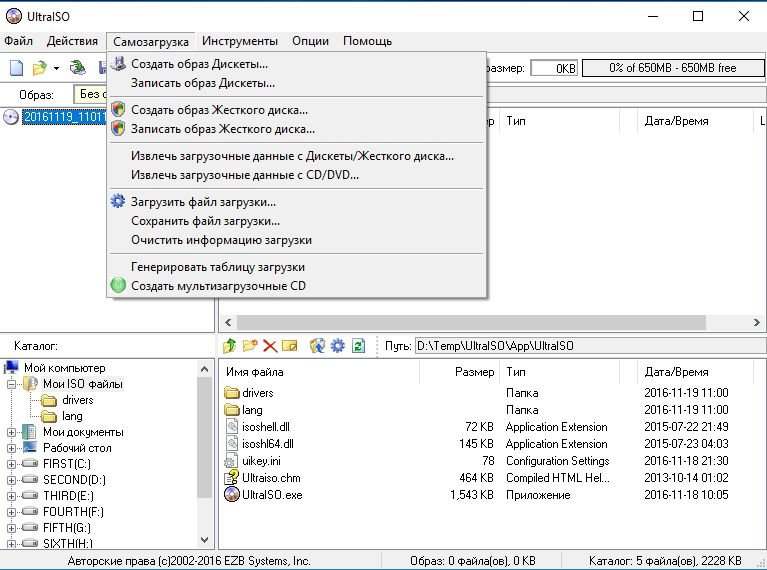Select UltraISO.exe in the file list
This screenshot has width=767, height=570.
click(x=272, y=495)
